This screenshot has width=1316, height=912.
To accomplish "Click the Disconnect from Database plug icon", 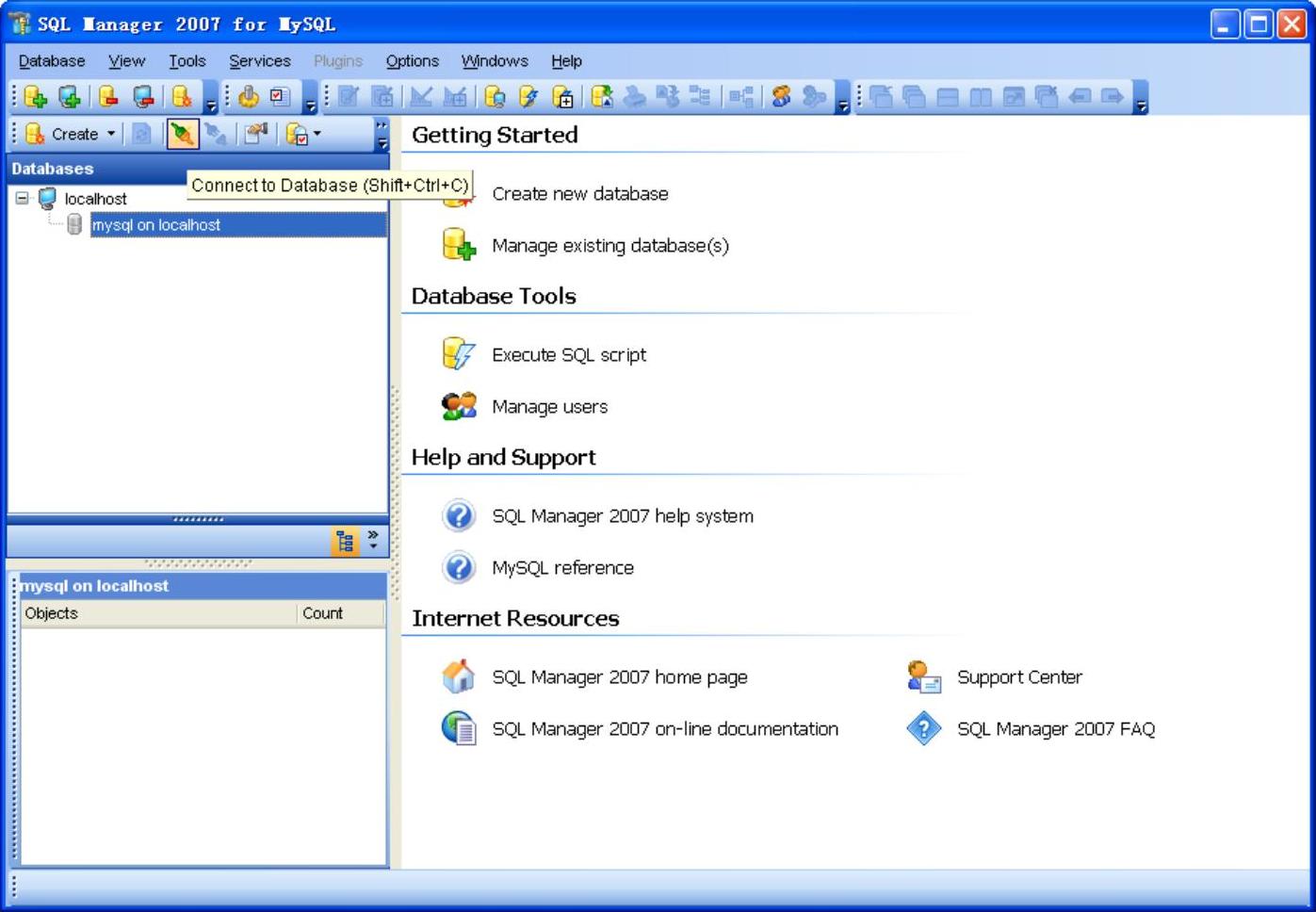I will pyautogui.click(x=216, y=135).
